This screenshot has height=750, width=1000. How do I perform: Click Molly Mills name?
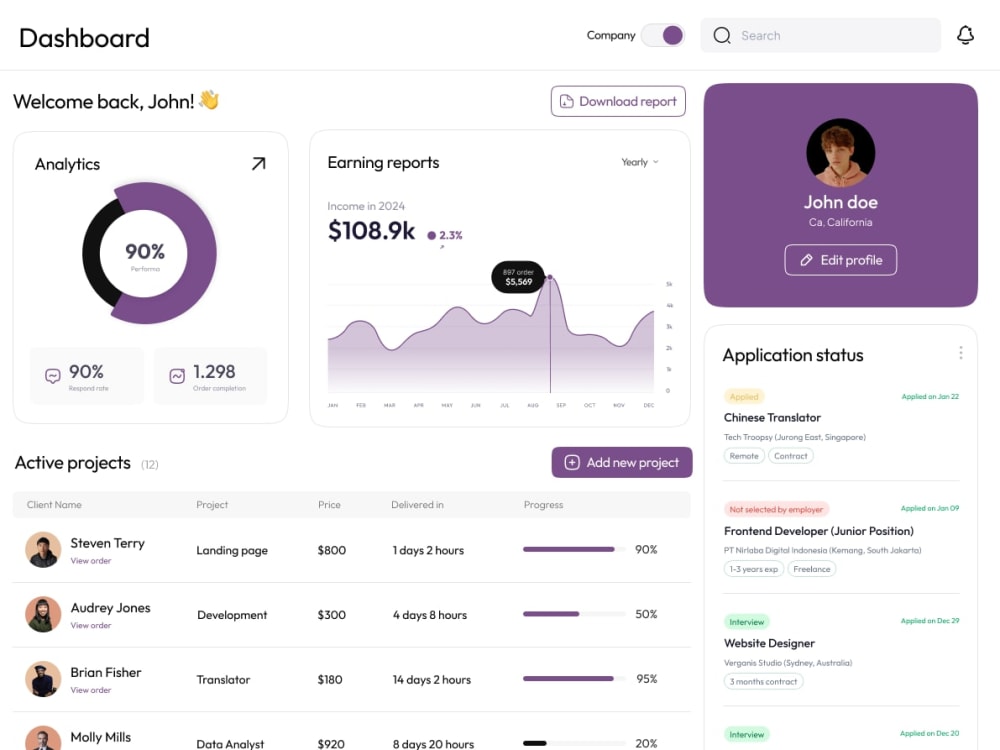click(x=101, y=737)
